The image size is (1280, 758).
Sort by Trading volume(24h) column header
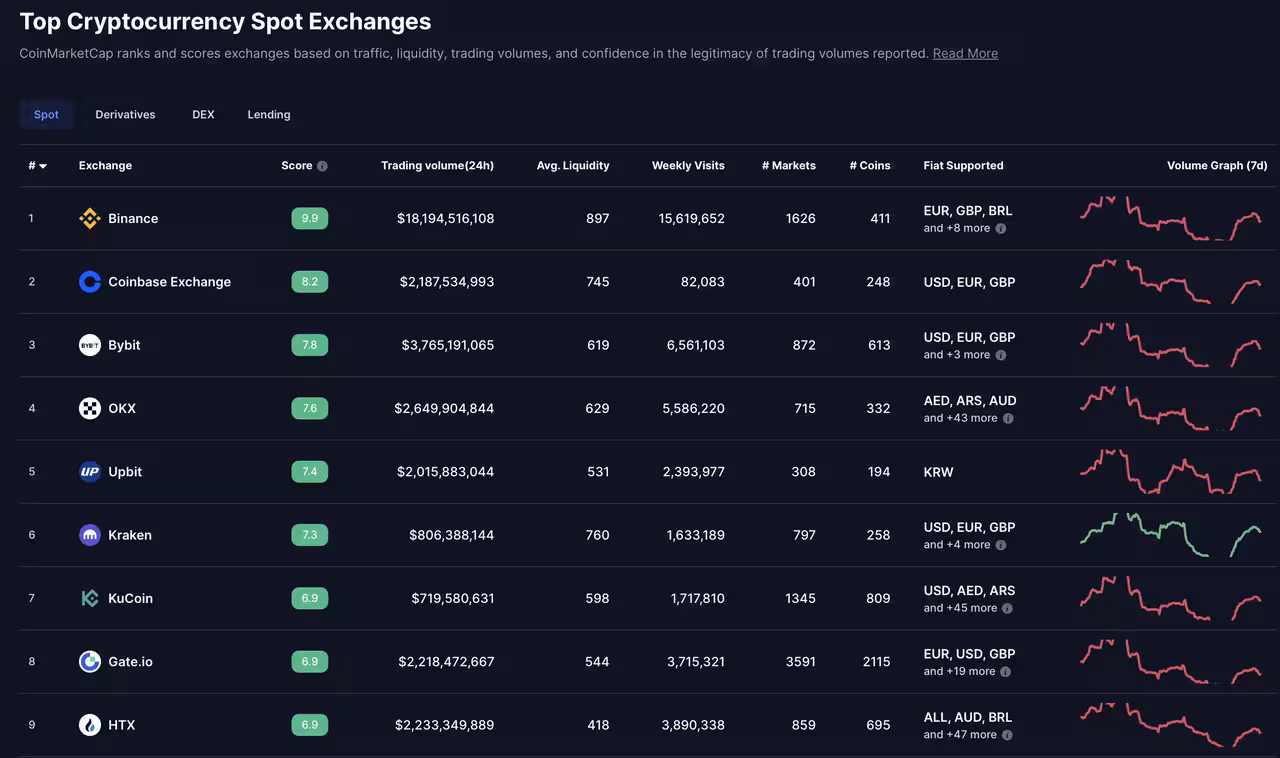[x=437, y=166]
